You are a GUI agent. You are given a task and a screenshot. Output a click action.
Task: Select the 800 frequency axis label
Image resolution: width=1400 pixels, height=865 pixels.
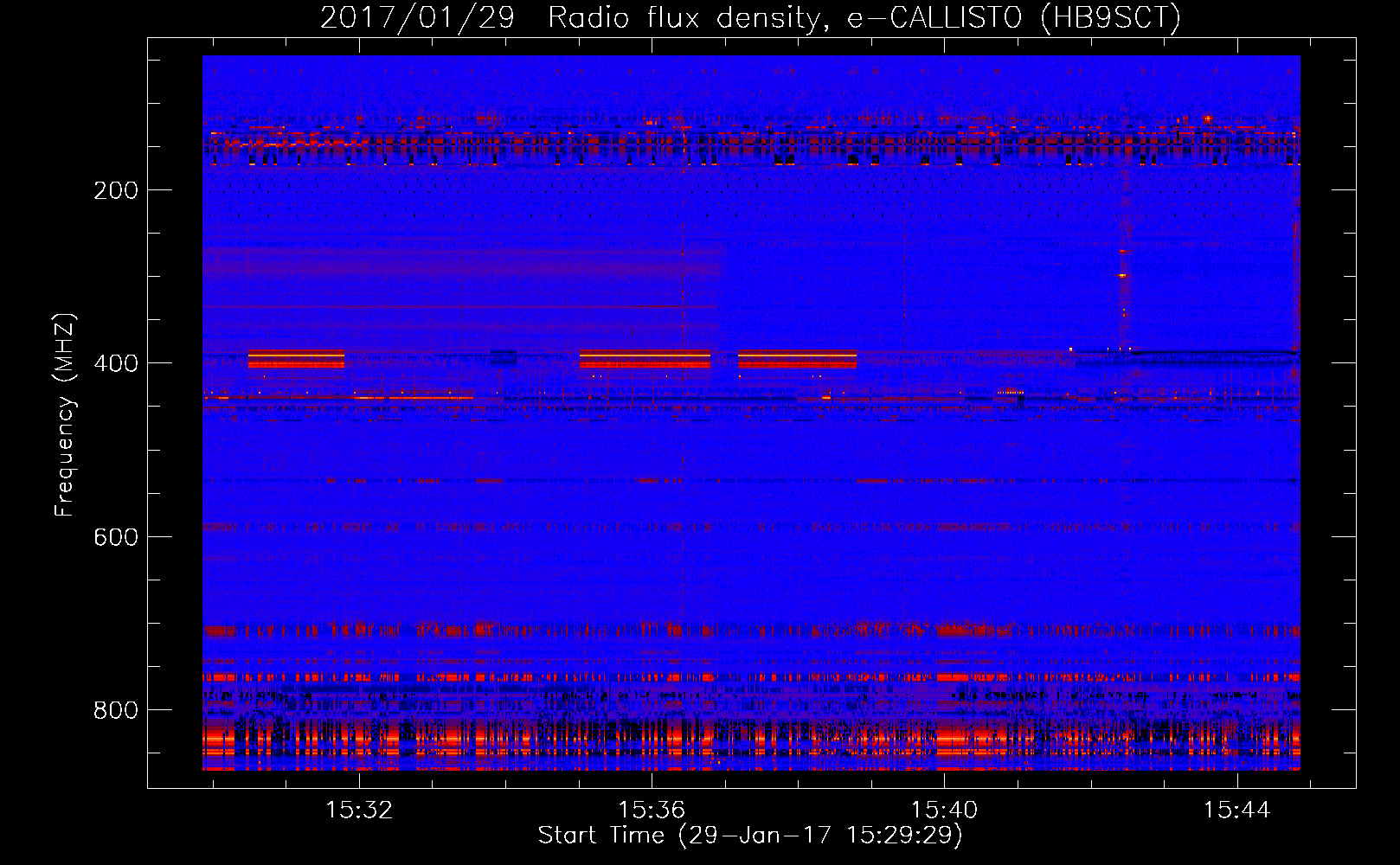(115, 710)
